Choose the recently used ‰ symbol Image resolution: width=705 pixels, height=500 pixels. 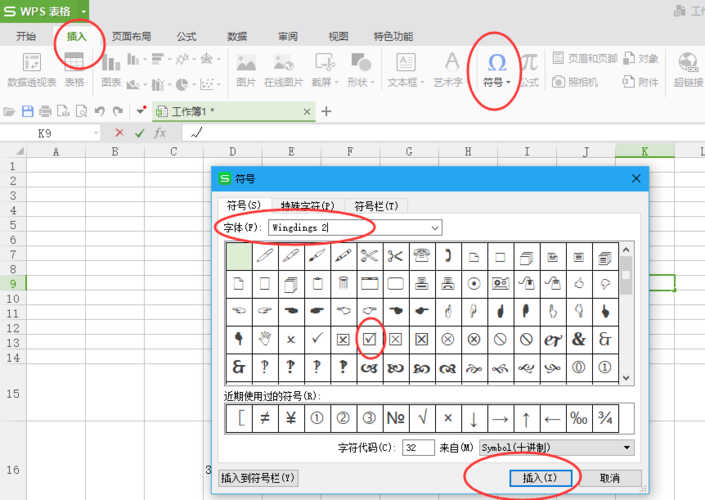579,418
